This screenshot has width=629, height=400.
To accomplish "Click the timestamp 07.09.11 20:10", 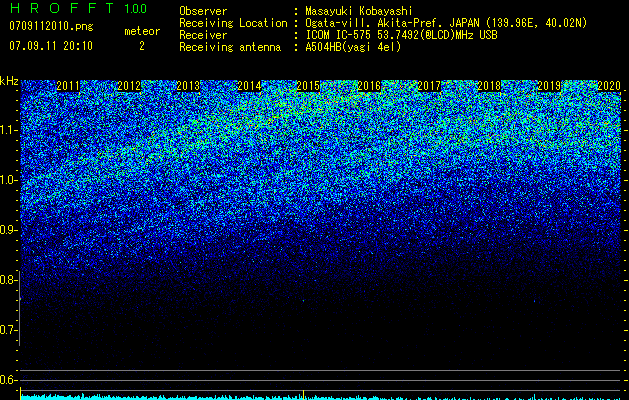I will point(51,46).
